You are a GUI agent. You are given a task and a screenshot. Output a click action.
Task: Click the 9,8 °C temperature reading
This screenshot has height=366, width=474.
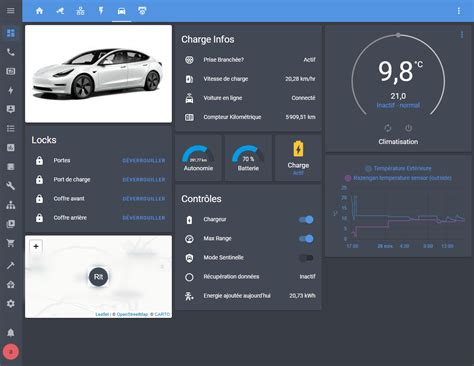pos(400,71)
